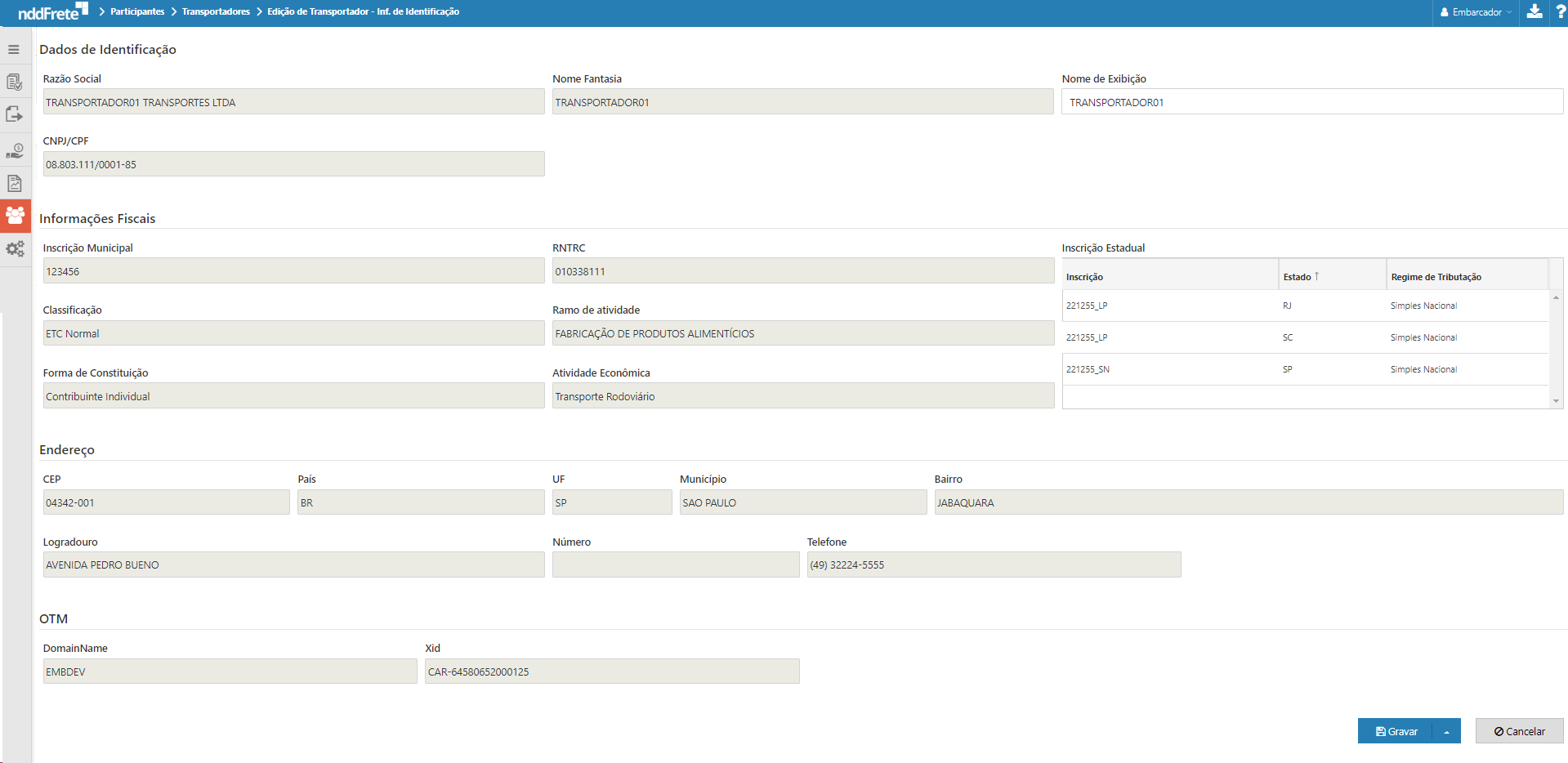The height and width of the screenshot is (763, 1568).
Task: Open the report chart sidebar icon
Action: pos(14,183)
